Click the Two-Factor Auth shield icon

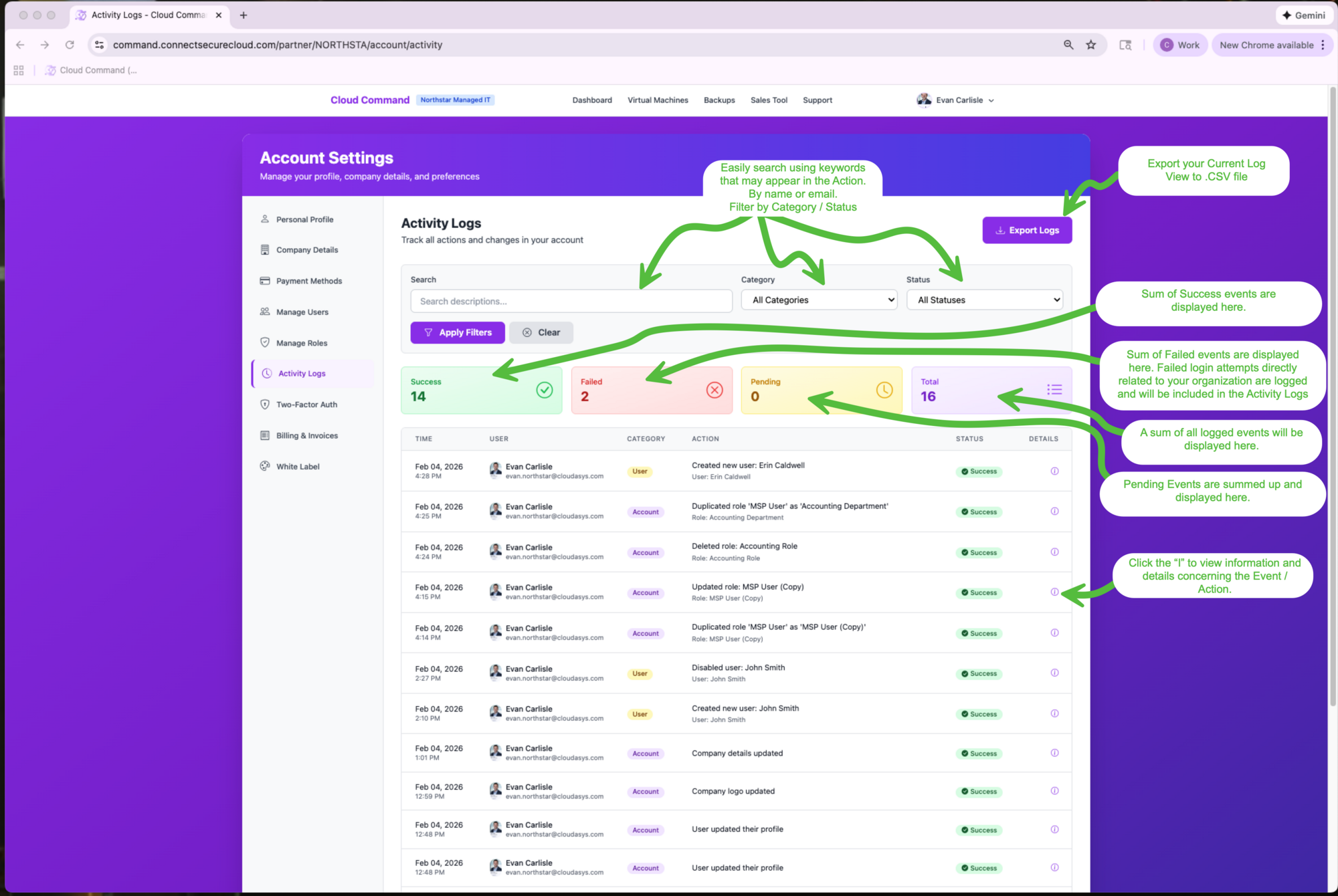pos(266,404)
